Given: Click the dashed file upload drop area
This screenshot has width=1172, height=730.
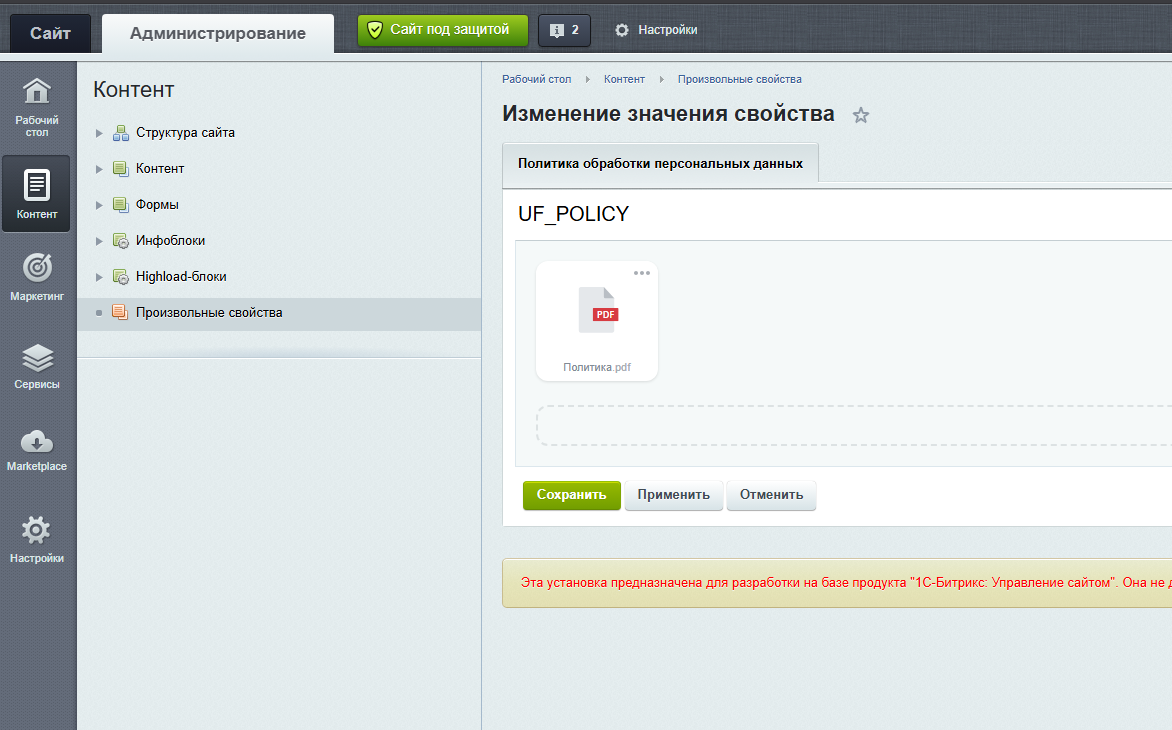Looking at the screenshot, I should (x=854, y=426).
